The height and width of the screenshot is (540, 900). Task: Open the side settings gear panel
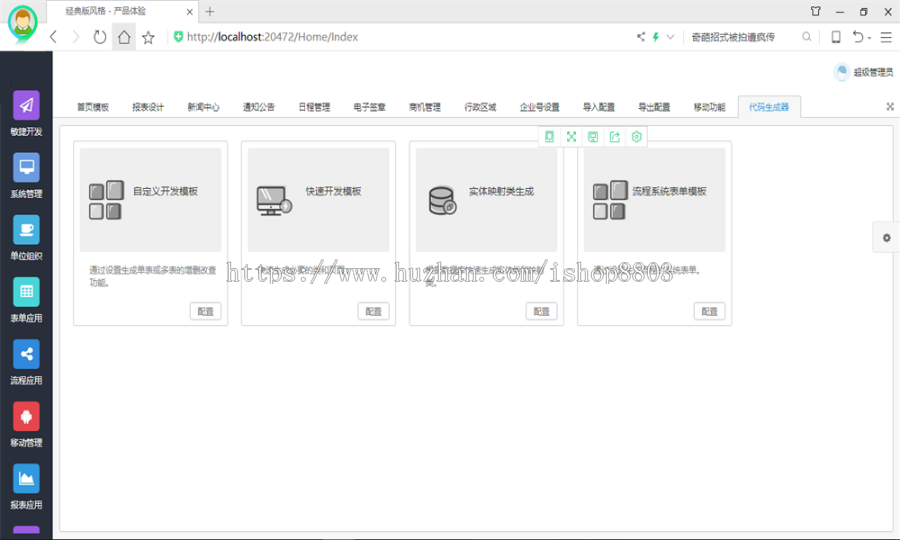(886, 238)
